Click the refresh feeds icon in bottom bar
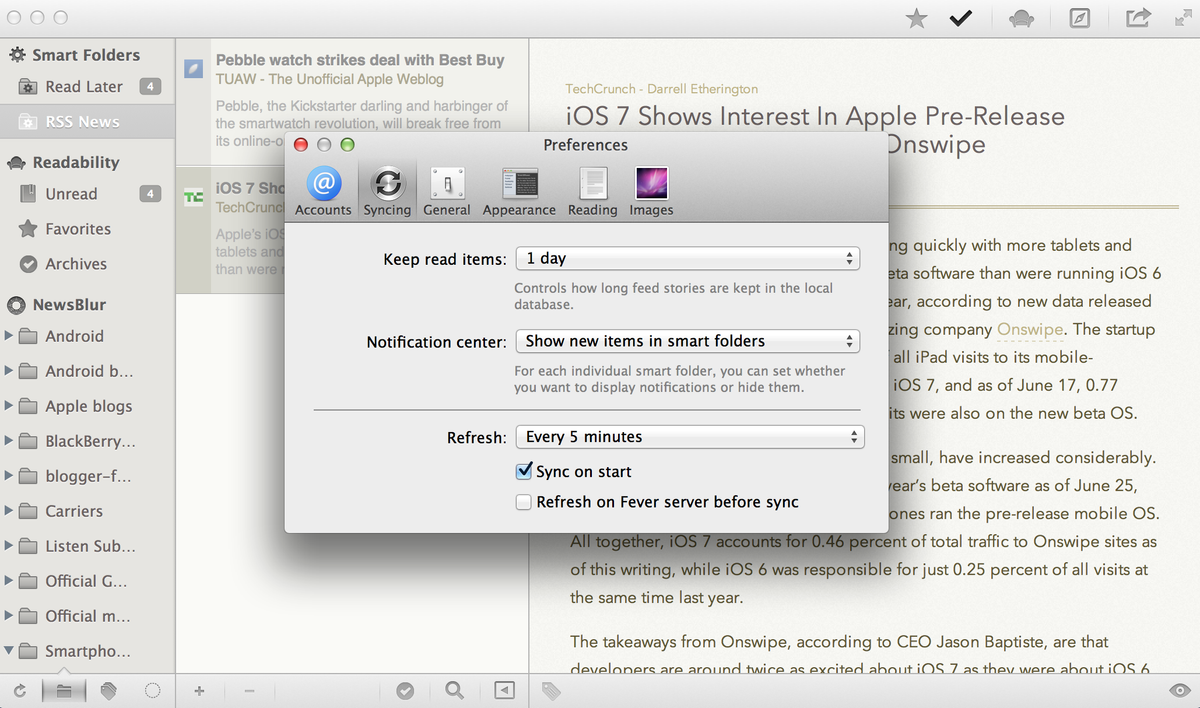This screenshot has width=1200, height=708. pos(20,690)
